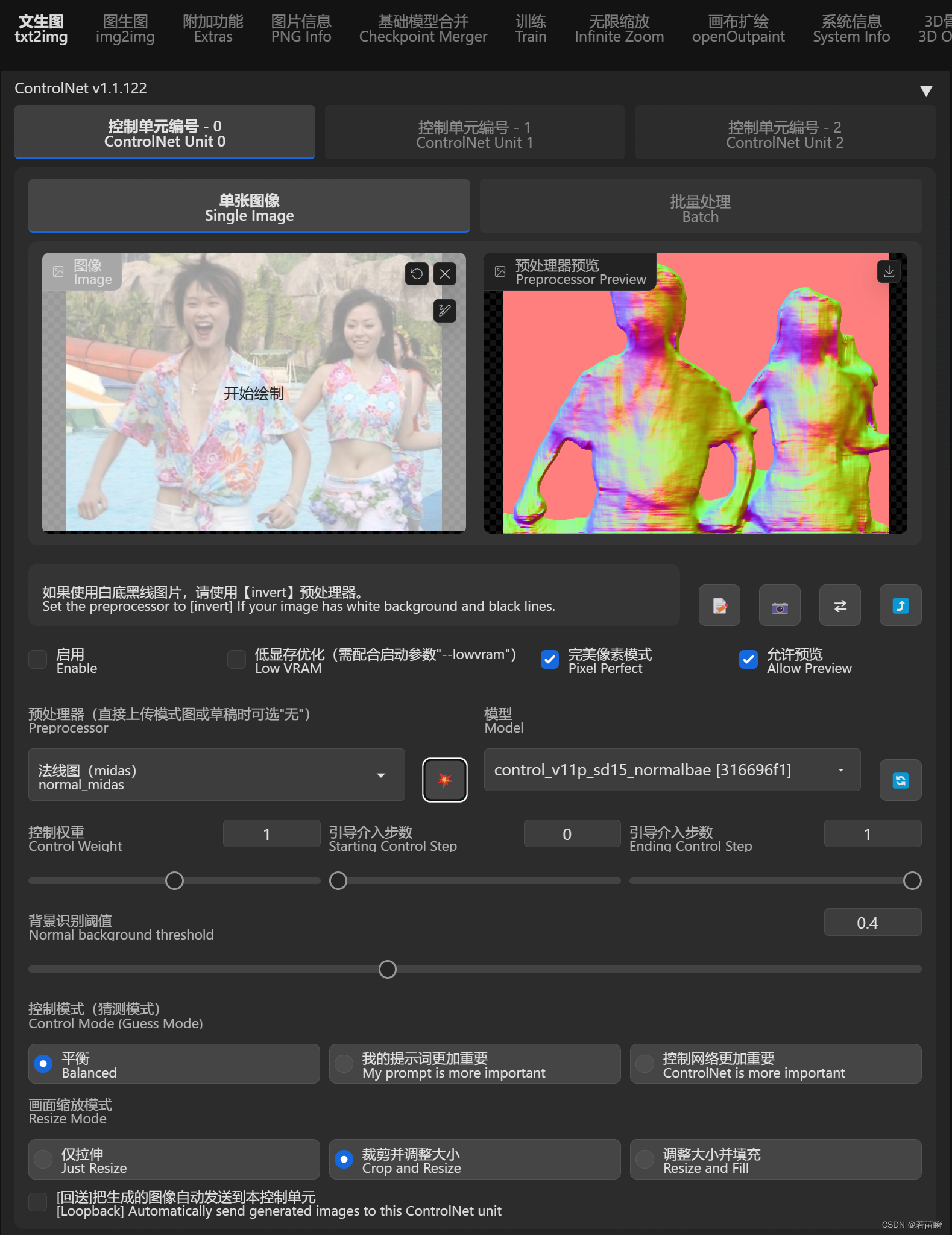Focus the Ending Control Step value field
This screenshot has width=952, height=1235.
coord(872,834)
